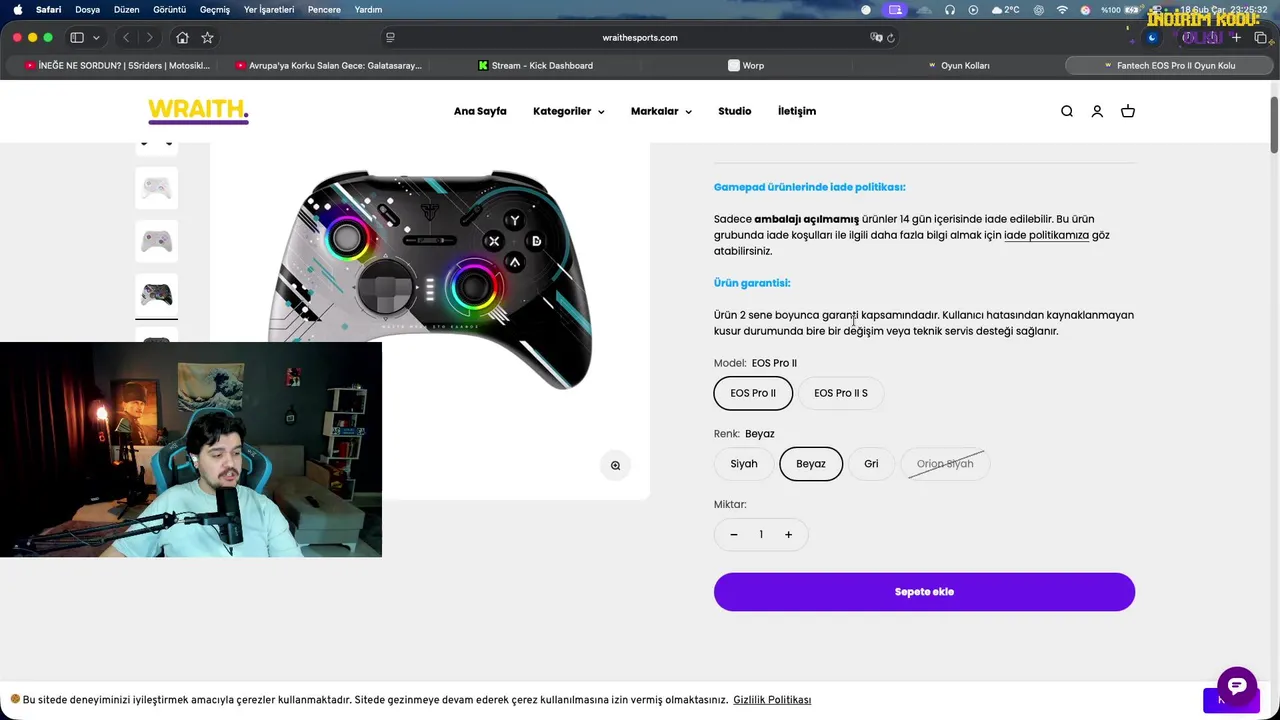Click the image zoom magnifier button

pos(615,465)
